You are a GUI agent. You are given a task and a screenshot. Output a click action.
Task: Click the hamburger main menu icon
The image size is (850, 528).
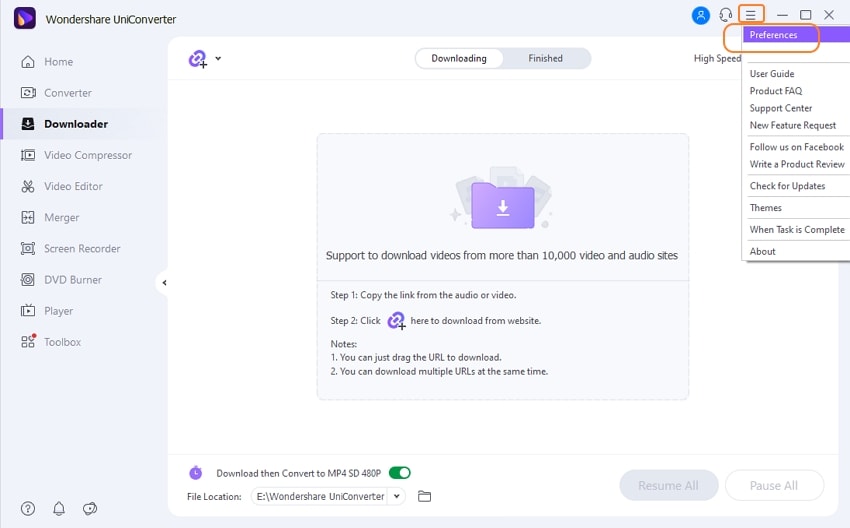pos(750,15)
